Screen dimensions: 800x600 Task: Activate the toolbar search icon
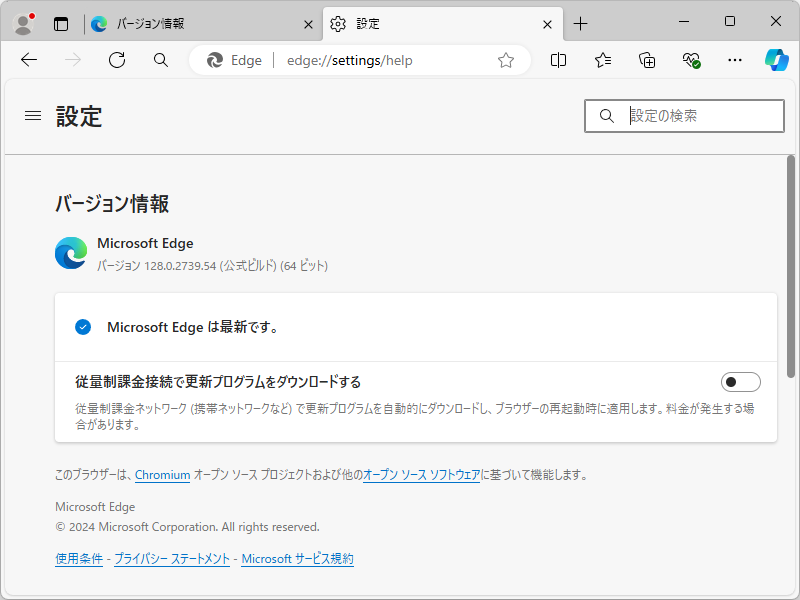tap(160, 60)
